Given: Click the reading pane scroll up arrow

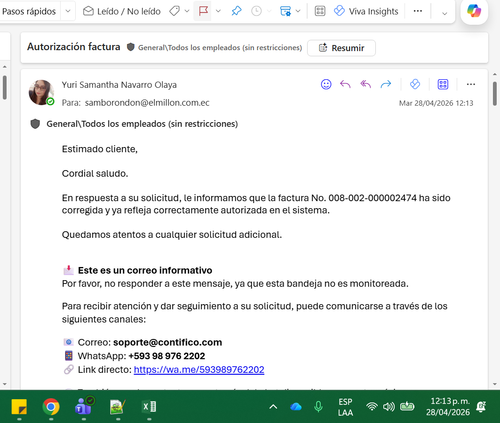Looking at the screenshot, I should click(495, 74).
